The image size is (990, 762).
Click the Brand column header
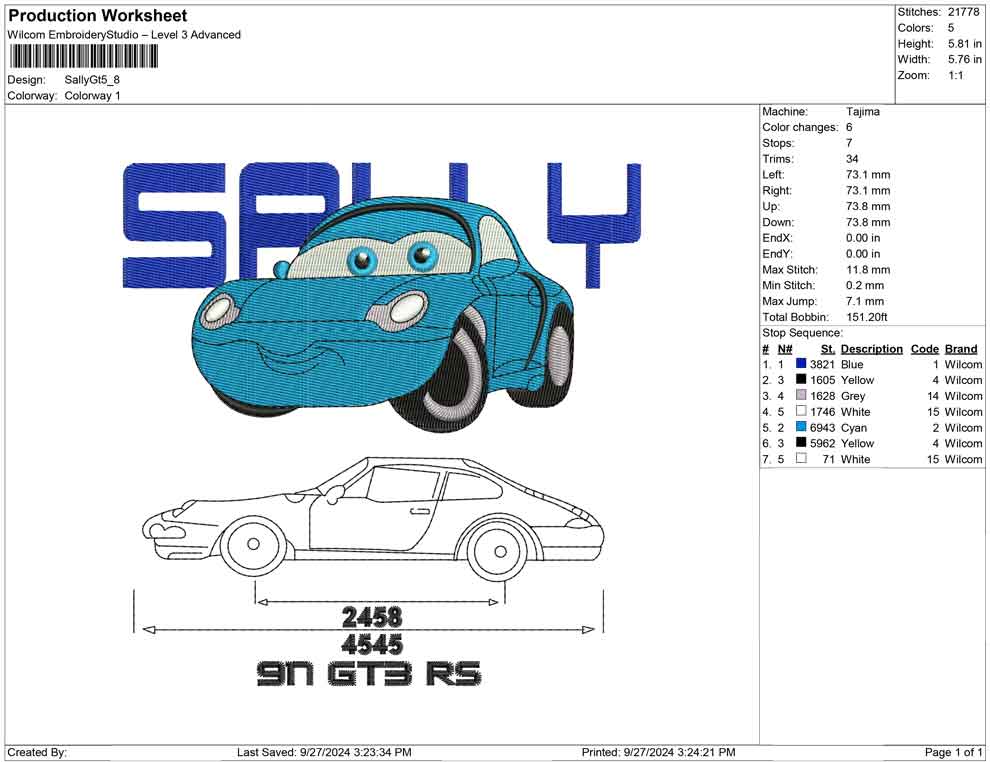960,349
